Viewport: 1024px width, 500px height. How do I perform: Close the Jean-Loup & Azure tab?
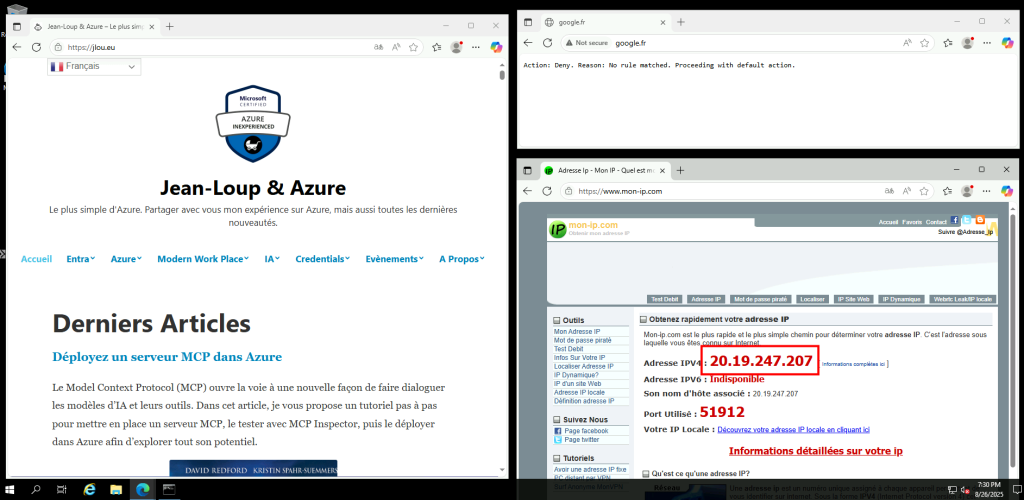(152, 27)
